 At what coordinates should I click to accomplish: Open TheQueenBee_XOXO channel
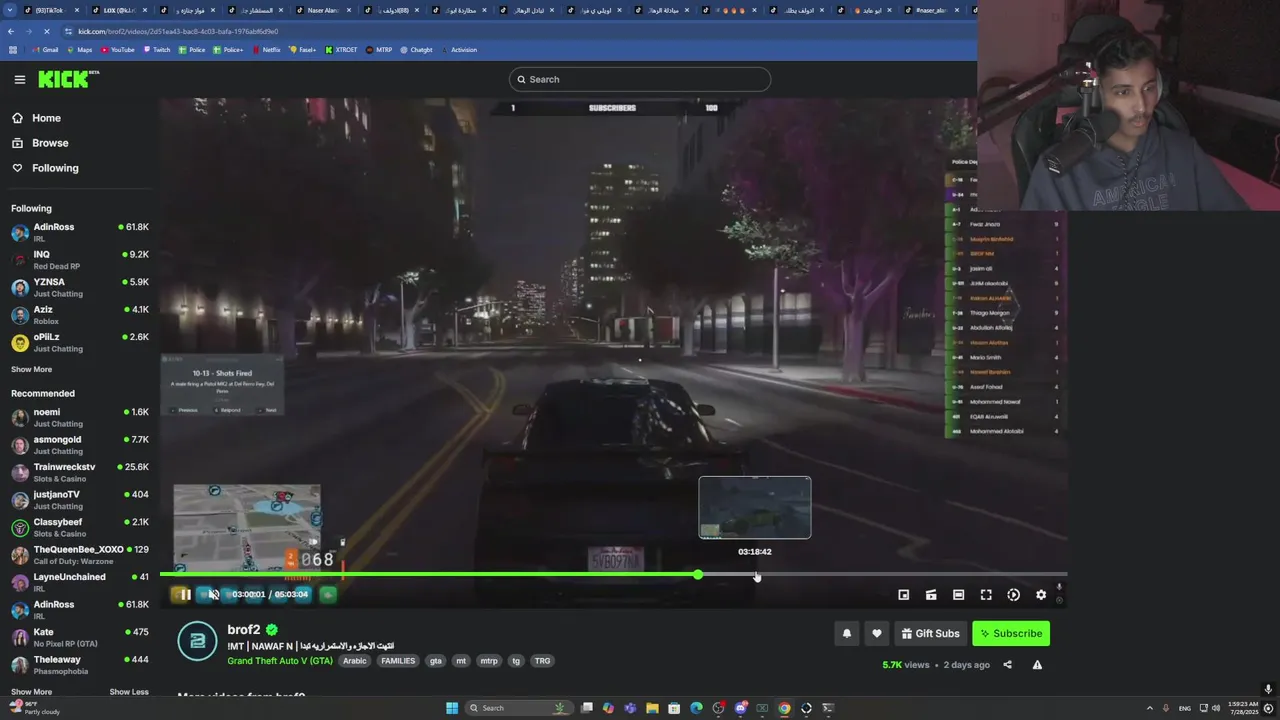(80, 555)
